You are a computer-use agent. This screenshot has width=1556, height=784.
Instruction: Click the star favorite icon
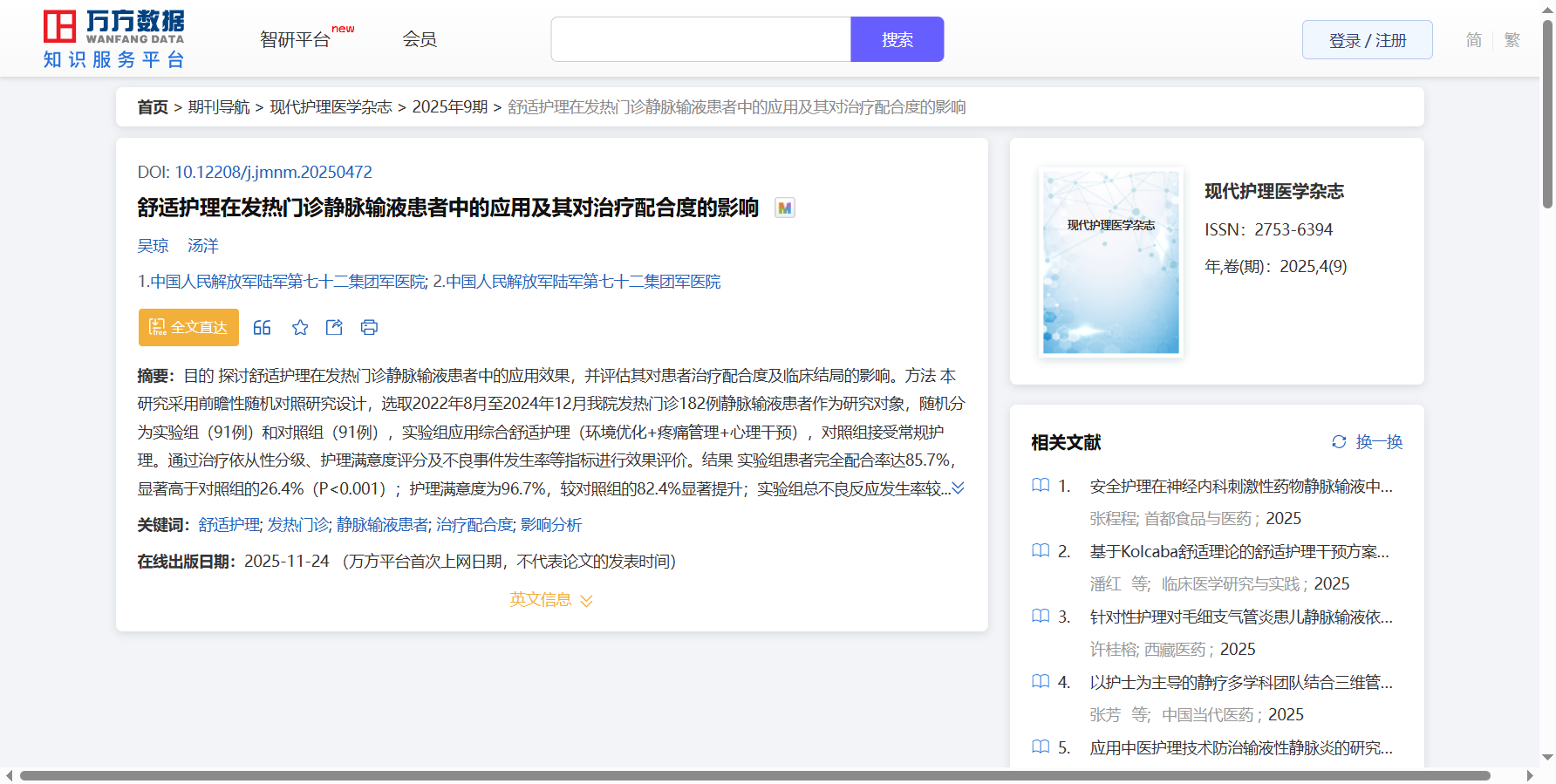click(300, 328)
